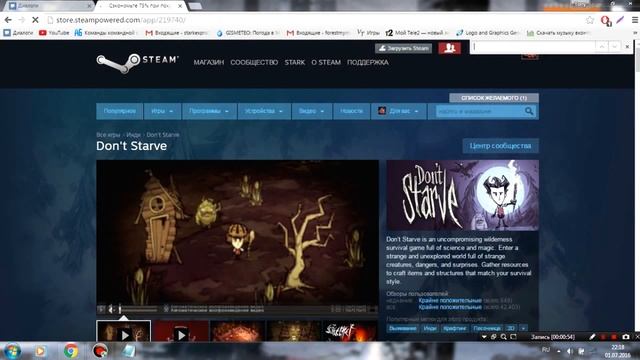This screenshot has height=360, width=640.
Task: Open the red circular app on taskbar
Action: pyautogui.click(x=100, y=351)
